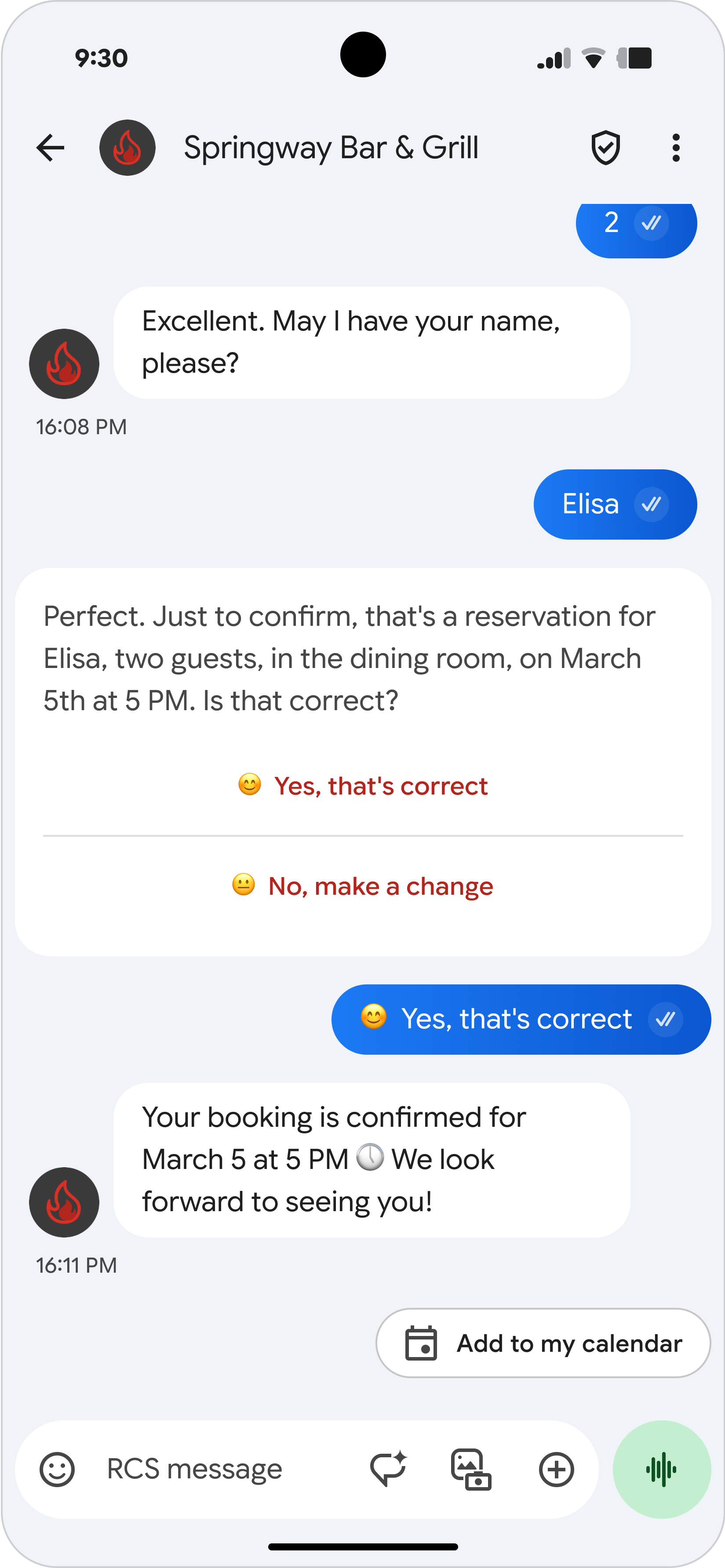
Task: Open the emoji picker in the message bar
Action: pyautogui.click(x=57, y=1470)
